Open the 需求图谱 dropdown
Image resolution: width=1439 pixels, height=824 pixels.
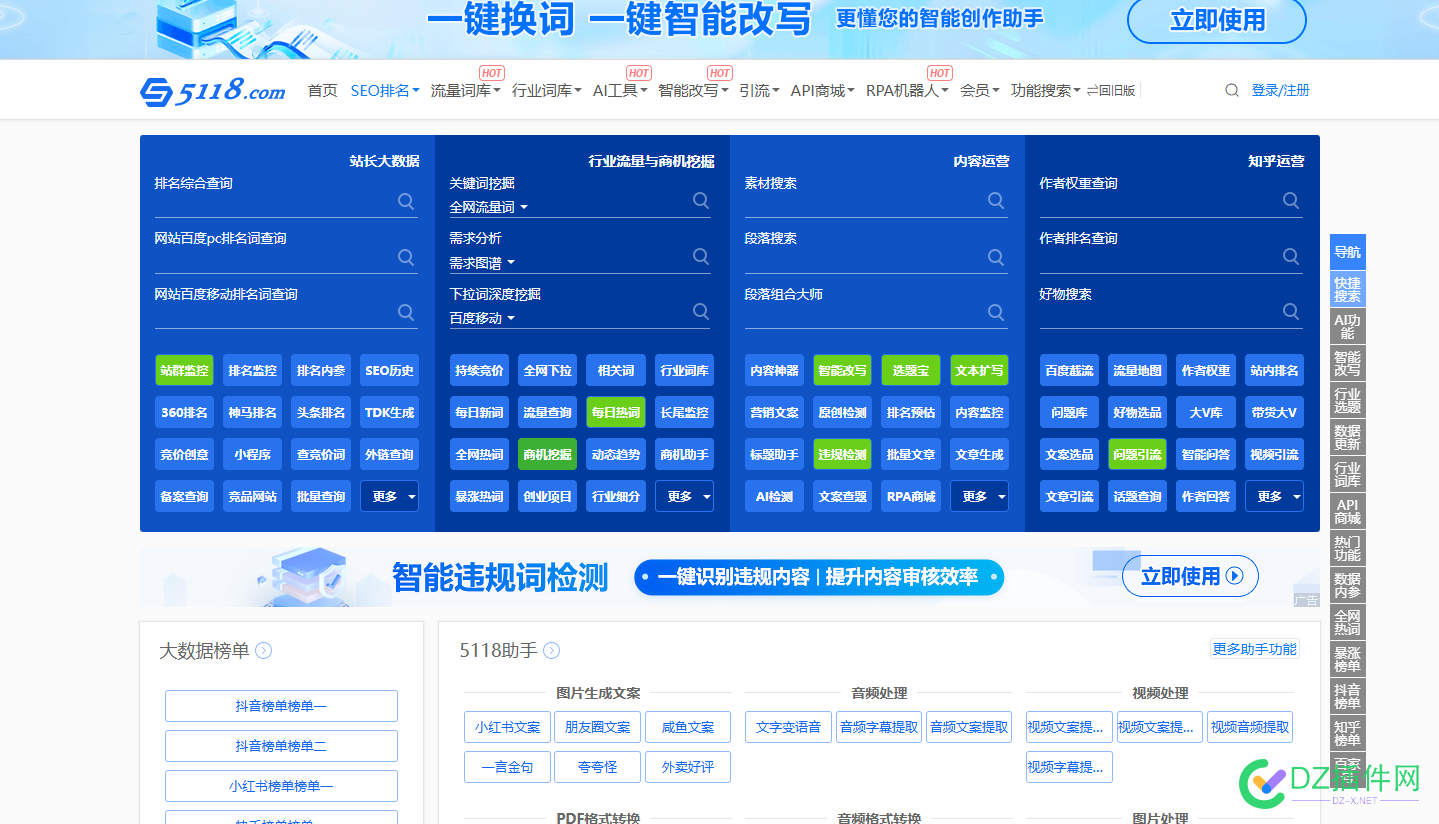click(482, 263)
